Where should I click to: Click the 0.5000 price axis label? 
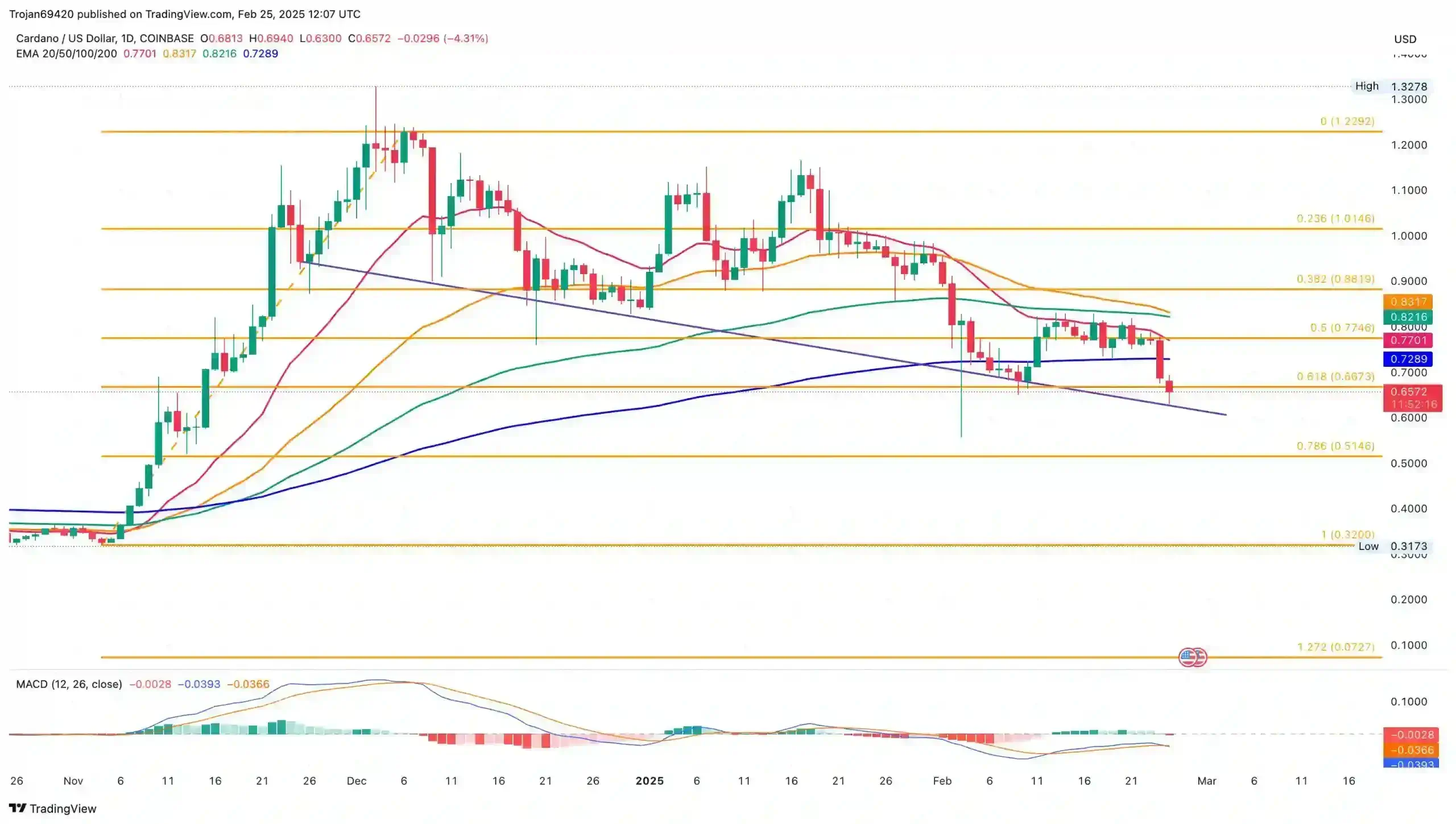(1409, 463)
